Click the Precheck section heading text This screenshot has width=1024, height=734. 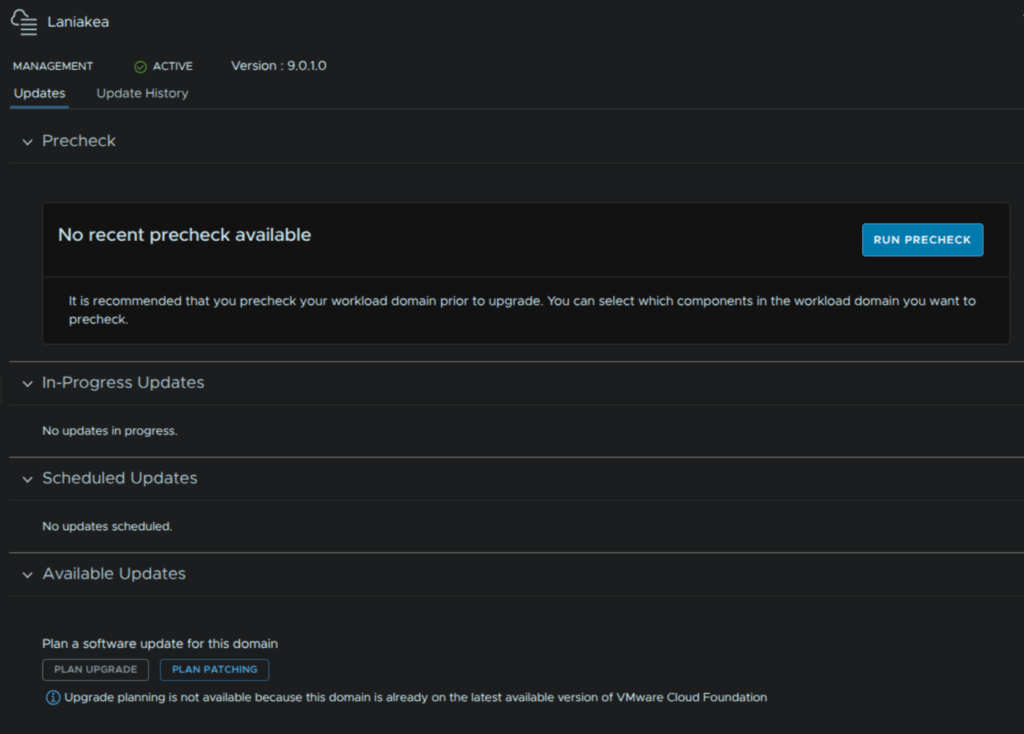tap(79, 141)
